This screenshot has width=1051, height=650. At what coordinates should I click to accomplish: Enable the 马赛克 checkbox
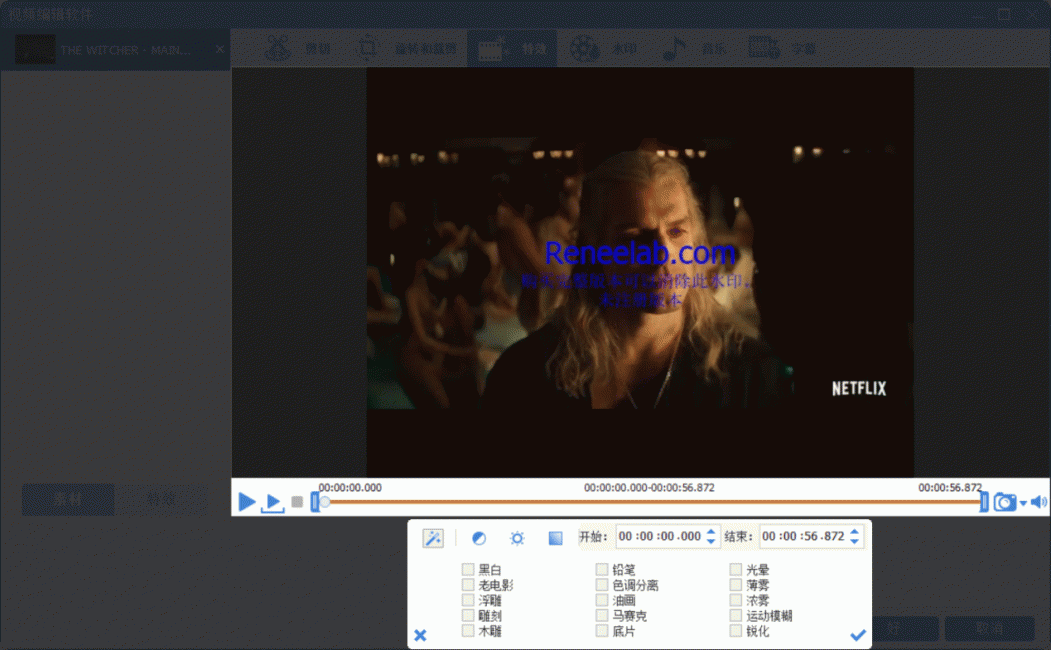tap(602, 615)
